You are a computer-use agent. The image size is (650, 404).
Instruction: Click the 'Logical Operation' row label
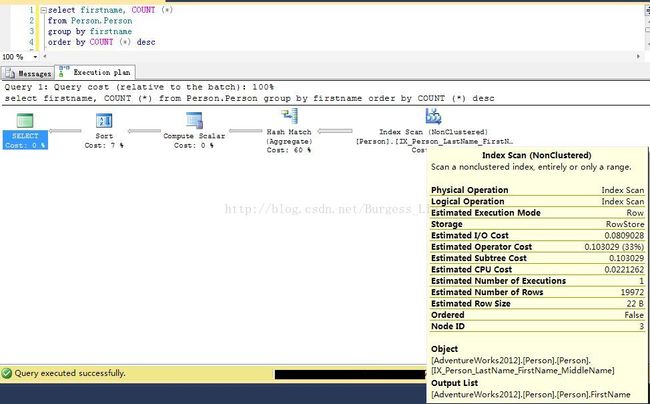pos(468,201)
